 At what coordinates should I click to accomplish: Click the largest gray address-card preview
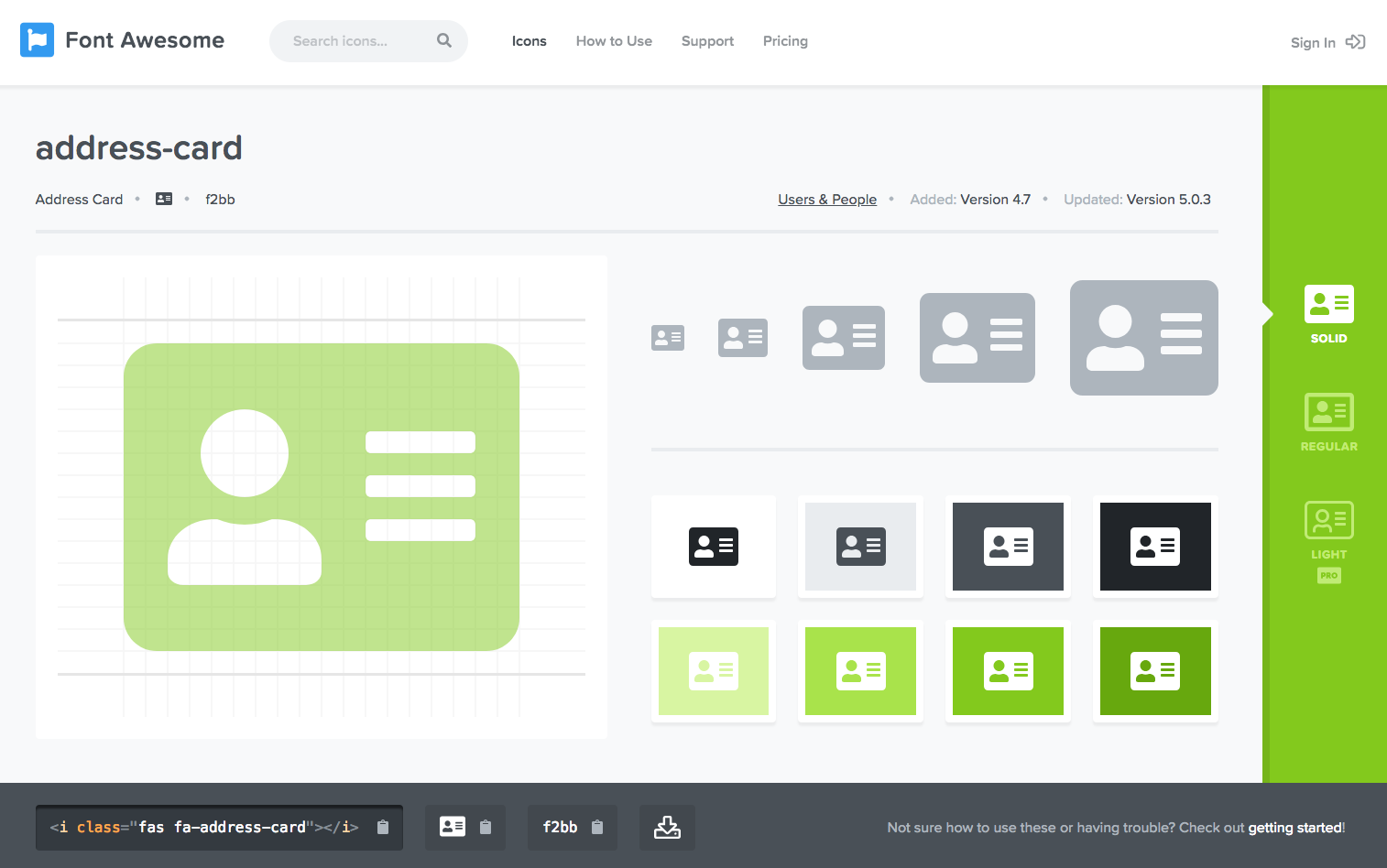click(x=1143, y=338)
